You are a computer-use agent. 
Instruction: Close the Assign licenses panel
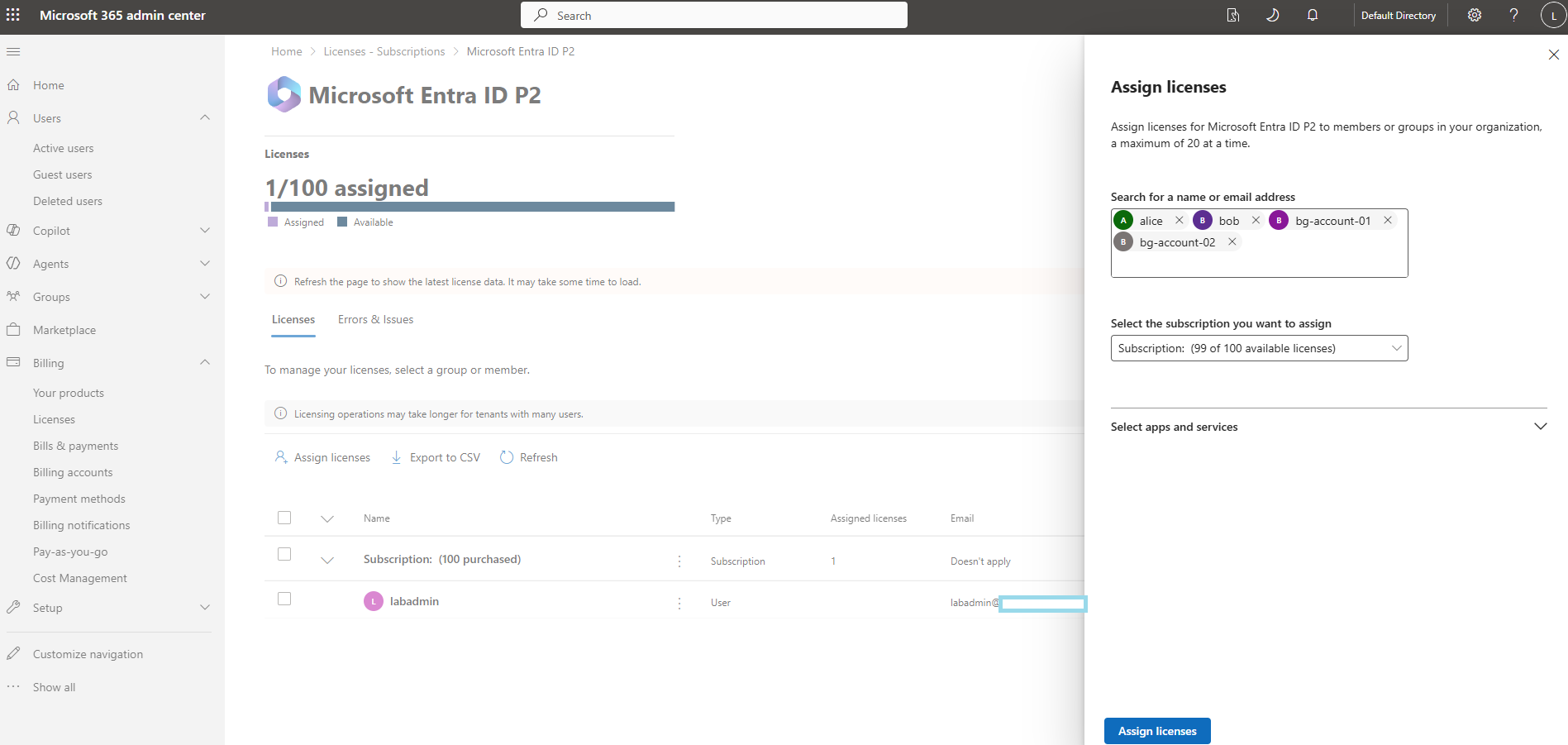(1554, 55)
